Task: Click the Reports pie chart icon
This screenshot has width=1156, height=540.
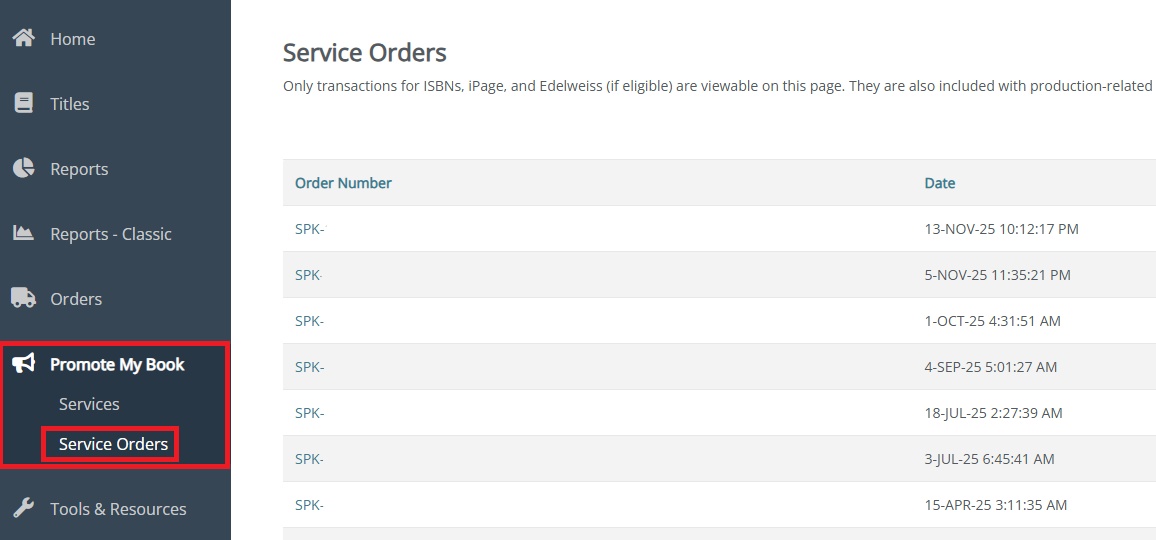Action: click(24, 168)
